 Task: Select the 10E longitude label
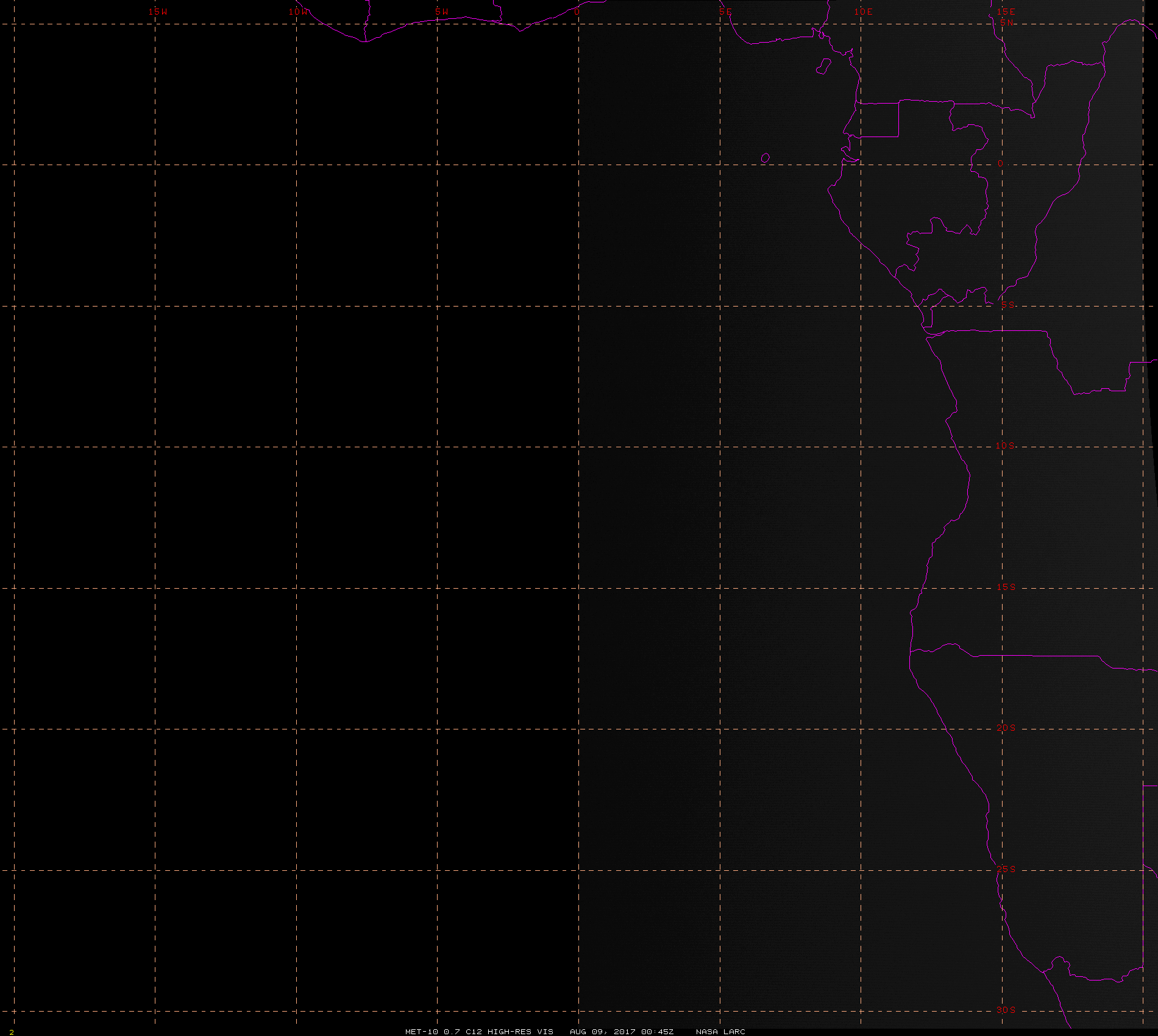click(864, 12)
